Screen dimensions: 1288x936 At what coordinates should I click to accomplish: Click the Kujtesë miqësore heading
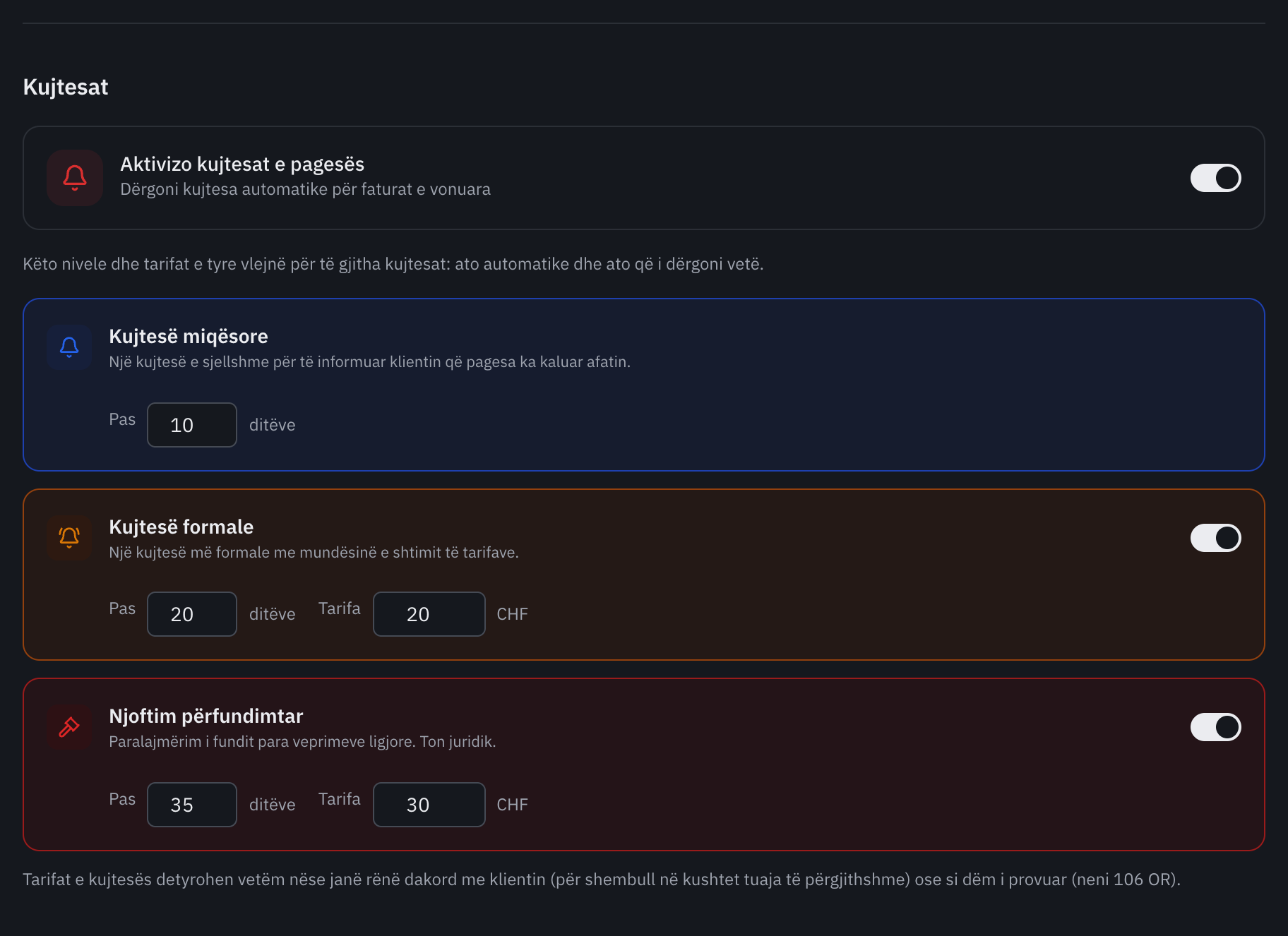coord(189,337)
